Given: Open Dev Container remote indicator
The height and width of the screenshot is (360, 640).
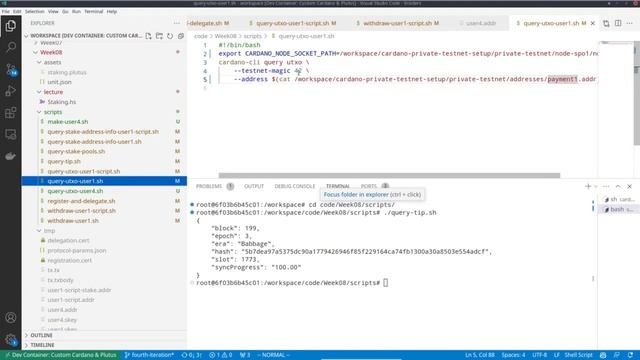Looking at the screenshot, I should click(60, 355).
